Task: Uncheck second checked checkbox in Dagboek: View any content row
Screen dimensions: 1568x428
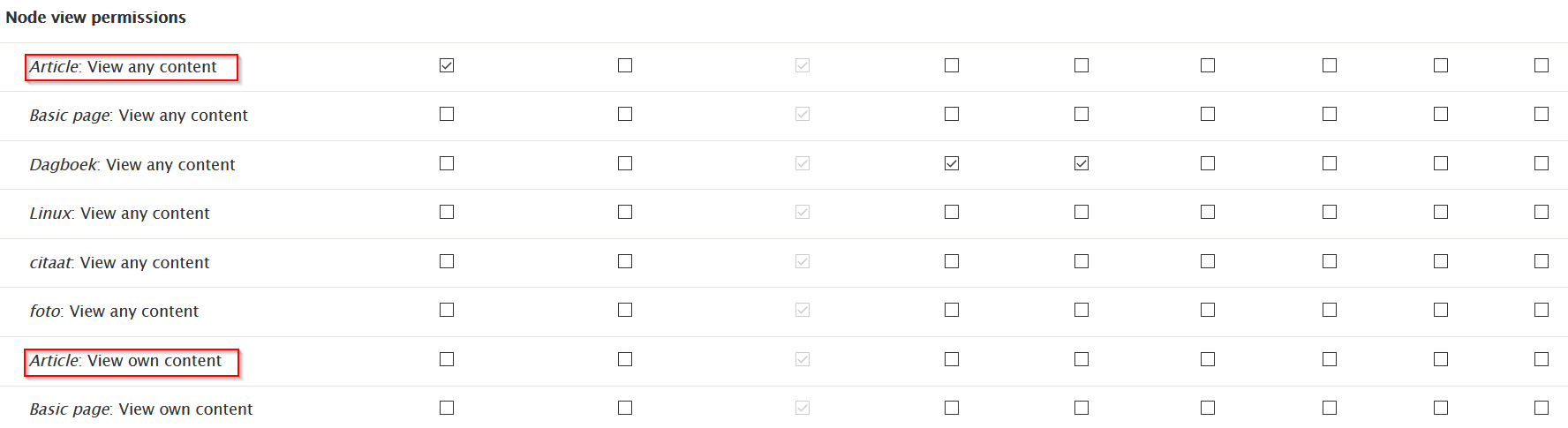Action: tap(1082, 163)
